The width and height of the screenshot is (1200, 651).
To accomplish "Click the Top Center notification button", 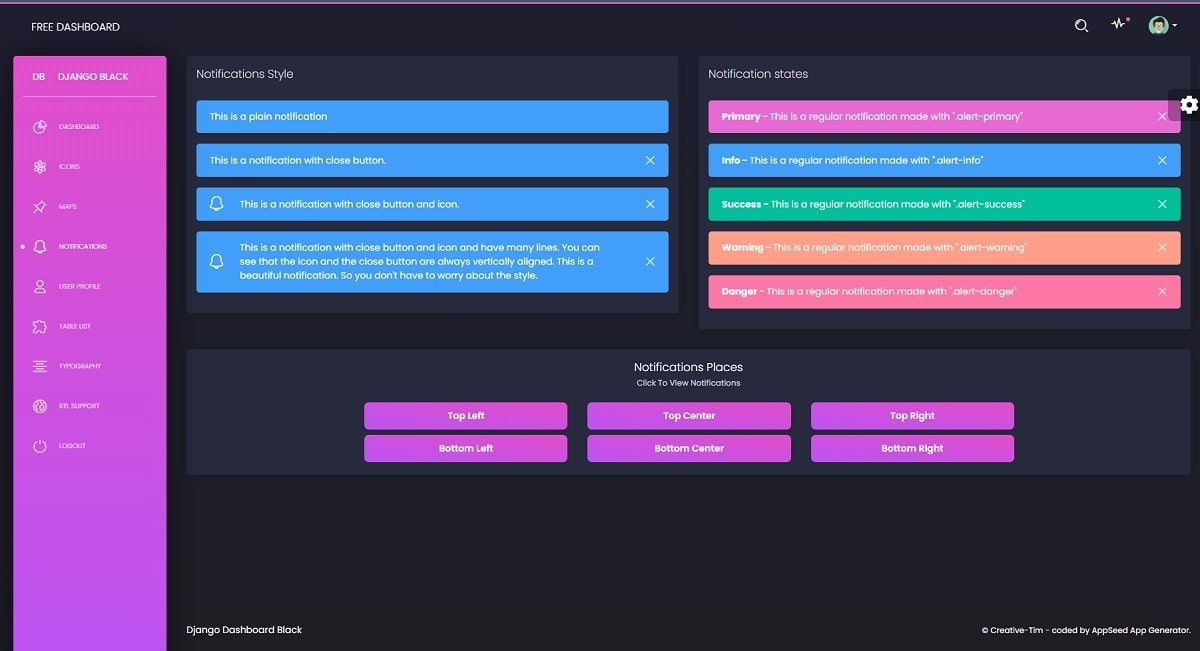I will click(688, 415).
